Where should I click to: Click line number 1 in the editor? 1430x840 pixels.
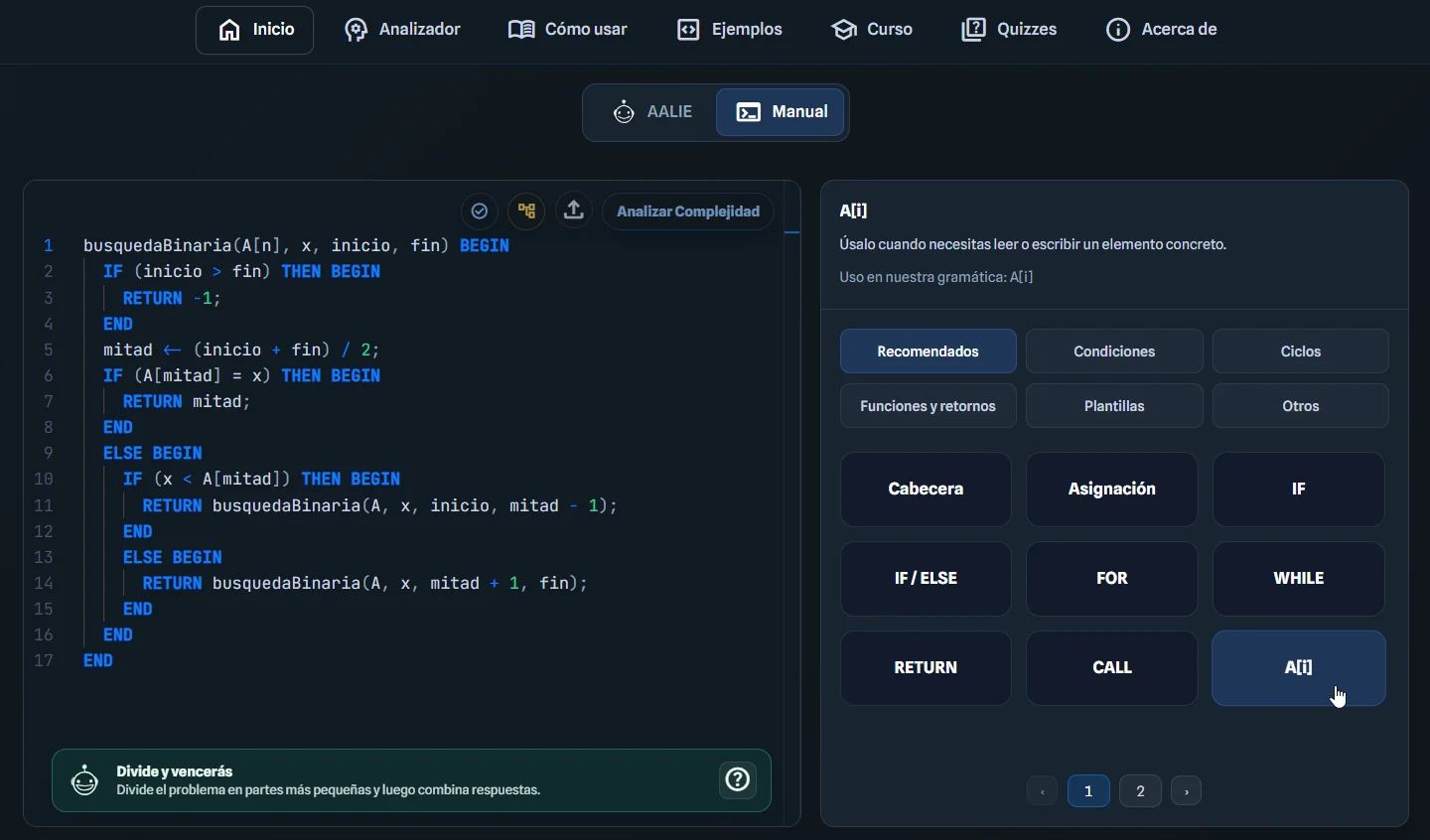point(48,246)
